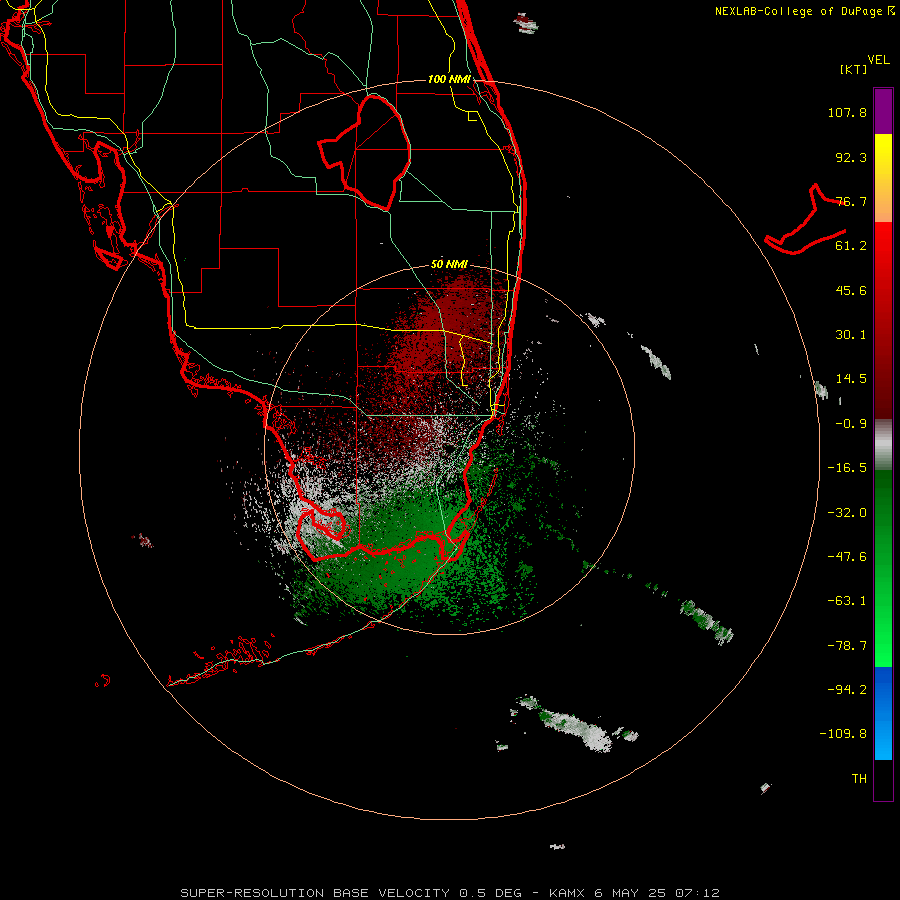Click the Lake Okeechobee outline on the map
The width and height of the screenshot is (900, 900).
[x=365, y=152]
